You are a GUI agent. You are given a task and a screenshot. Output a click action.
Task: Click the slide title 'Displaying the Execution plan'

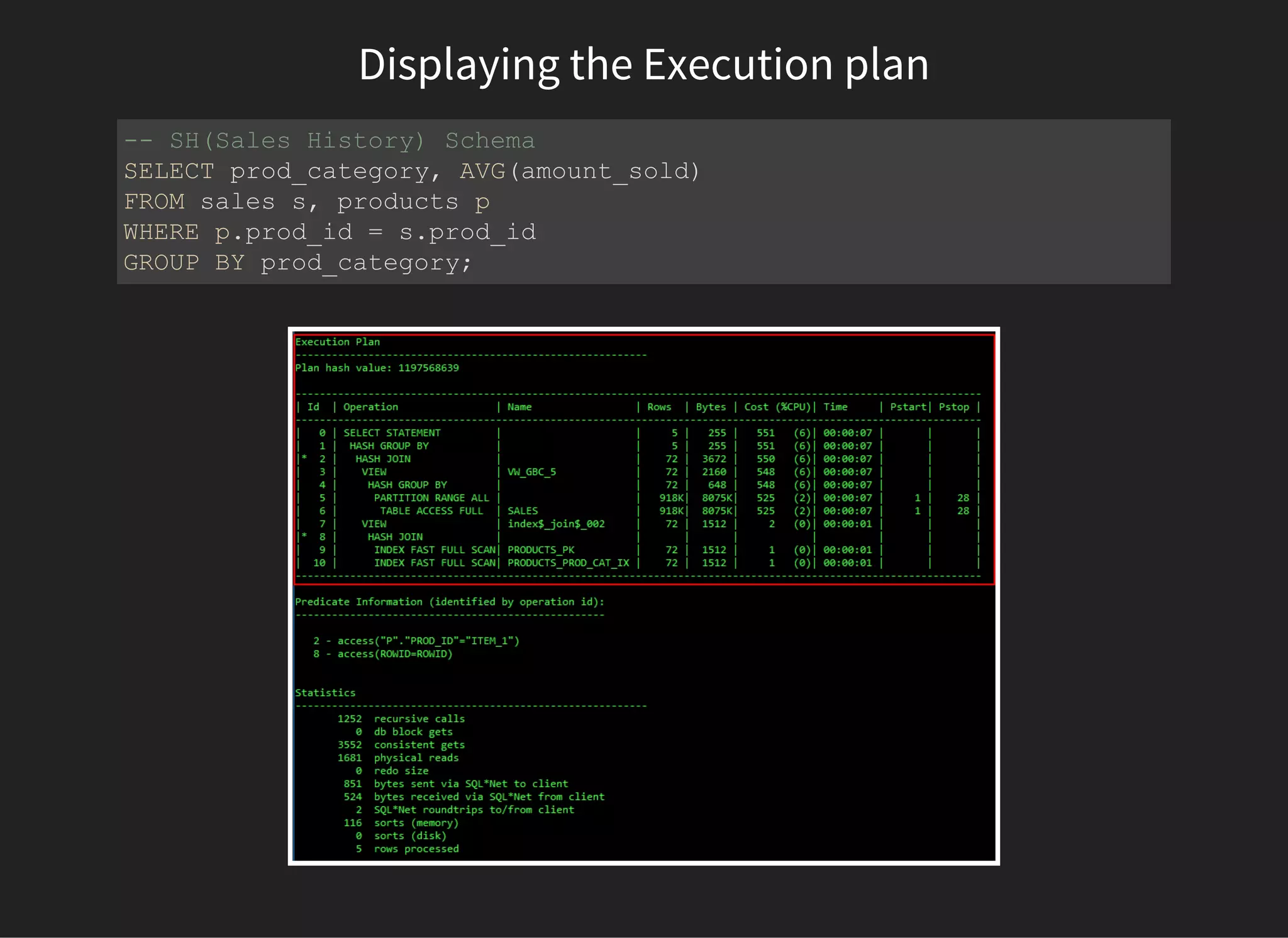(x=643, y=64)
